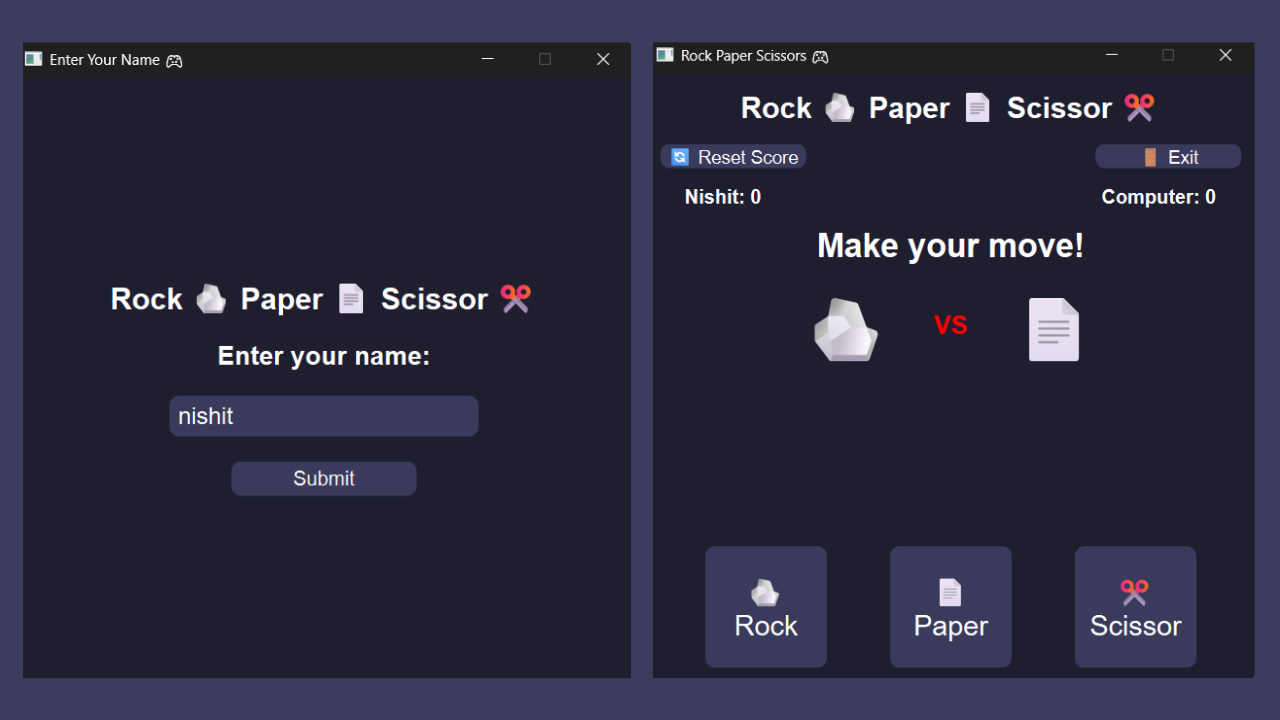Viewport: 1280px width, 720px height.
Task: Click the paper icon on the Paper button
Action: click(x=950, y=592)
